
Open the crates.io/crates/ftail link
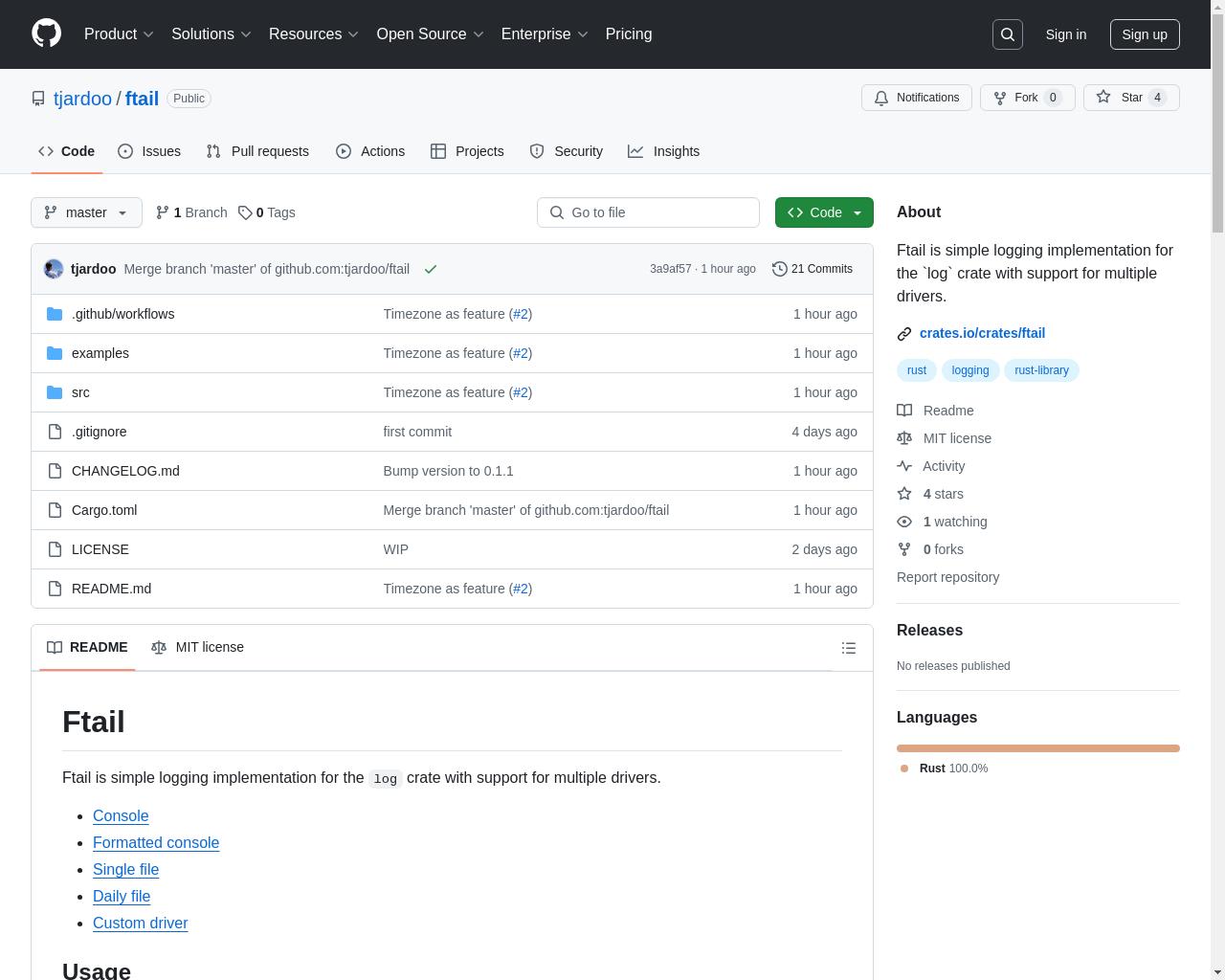click(x=982, y=333)
